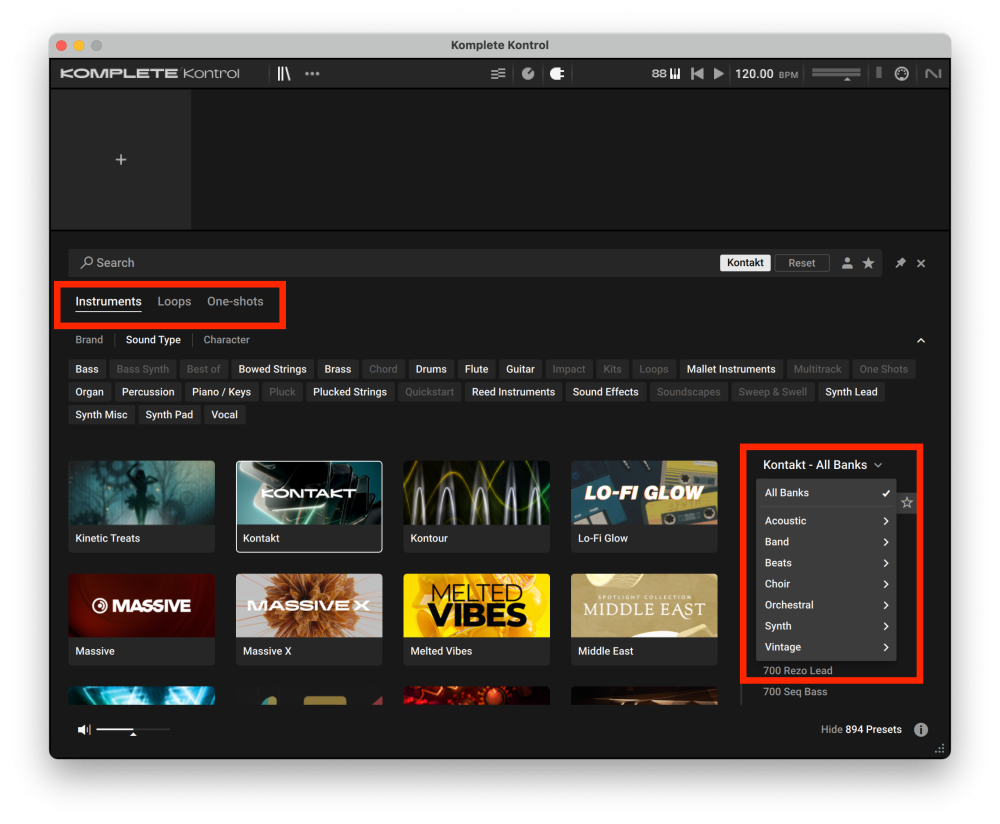The height and width of the screenshot is (824, 1000).
Task: Toggle the Mallet Instruments tag
Action: coord(731,369)
